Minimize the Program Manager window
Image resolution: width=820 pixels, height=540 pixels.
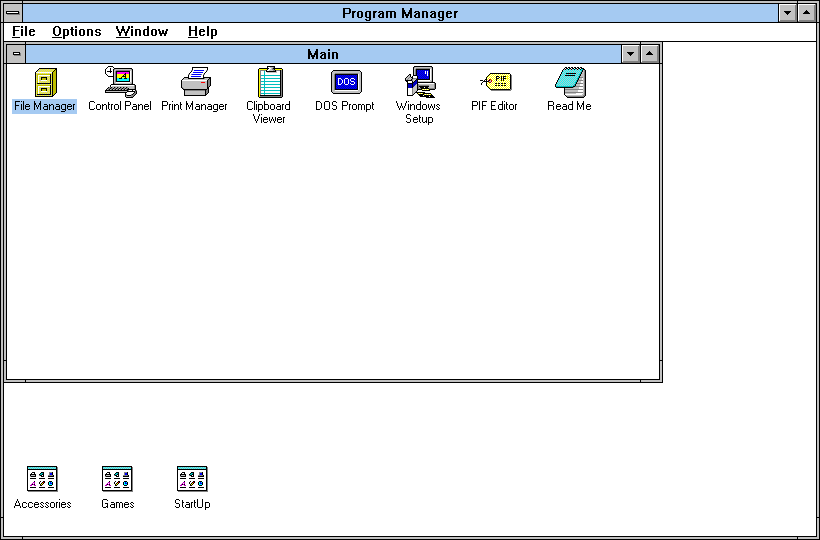click(x=788, y=13)
